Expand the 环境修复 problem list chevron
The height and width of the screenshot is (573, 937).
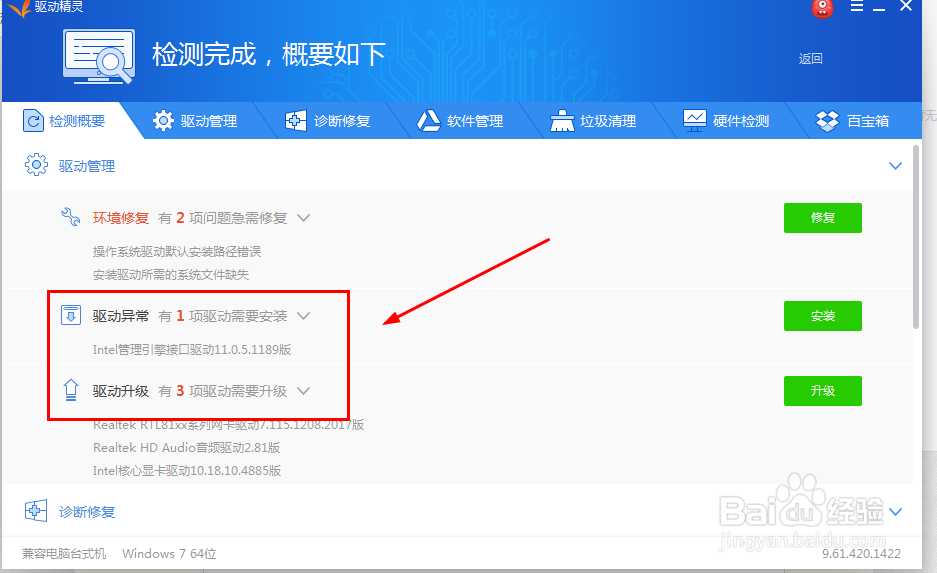304,218
